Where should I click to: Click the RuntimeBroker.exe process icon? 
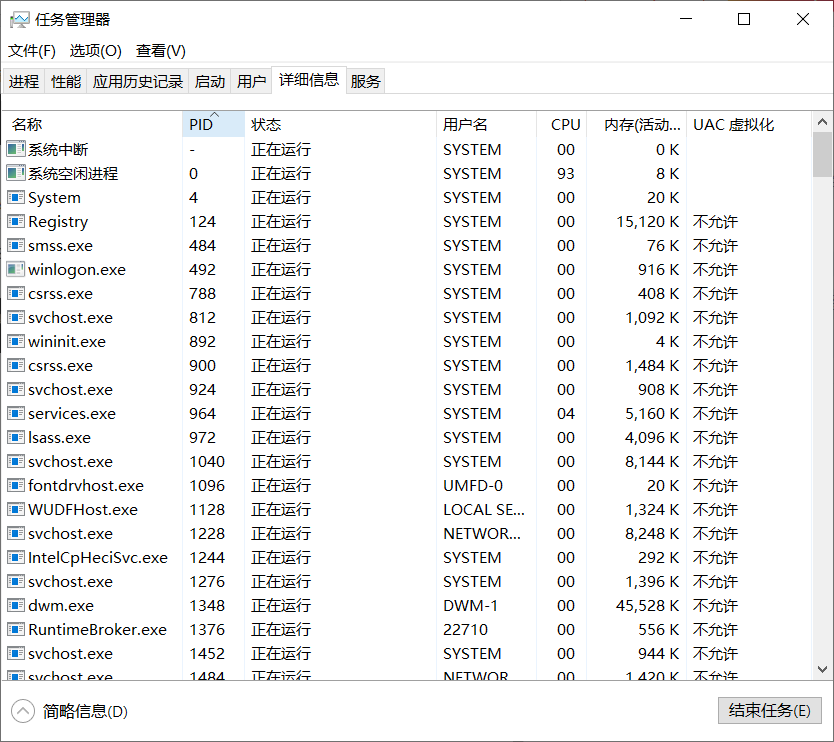[14, 629]
